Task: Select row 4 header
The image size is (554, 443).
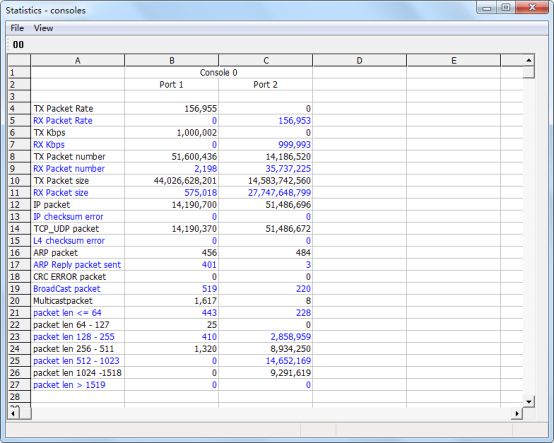Action: point(19,108)
